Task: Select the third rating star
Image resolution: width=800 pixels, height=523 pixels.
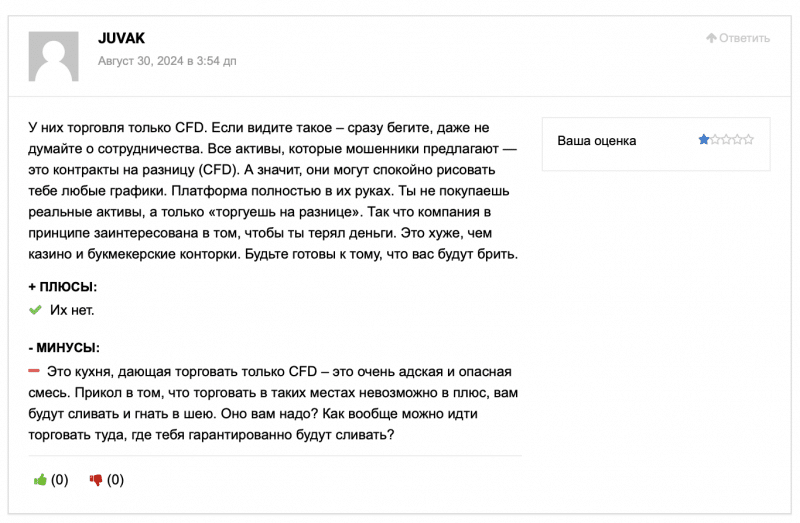Action: 726,139
